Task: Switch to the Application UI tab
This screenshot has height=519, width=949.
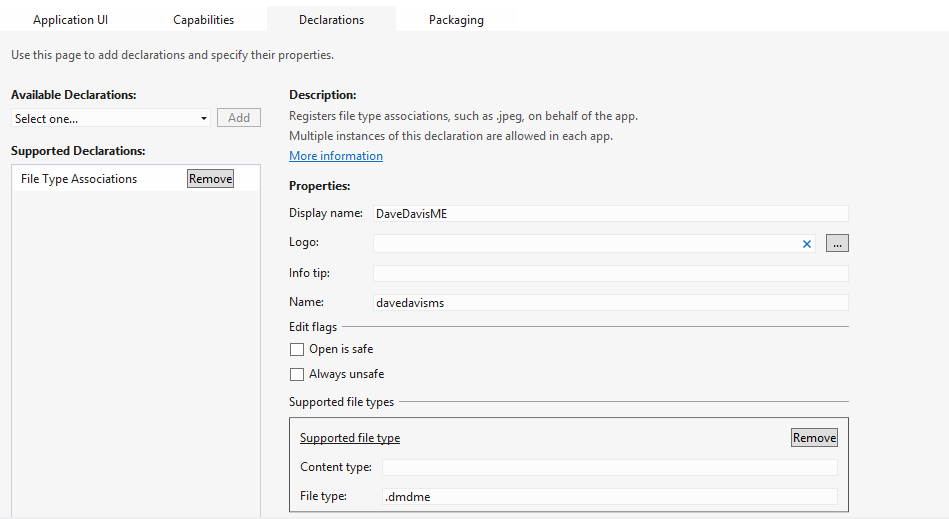Action: tap(70, 20)
